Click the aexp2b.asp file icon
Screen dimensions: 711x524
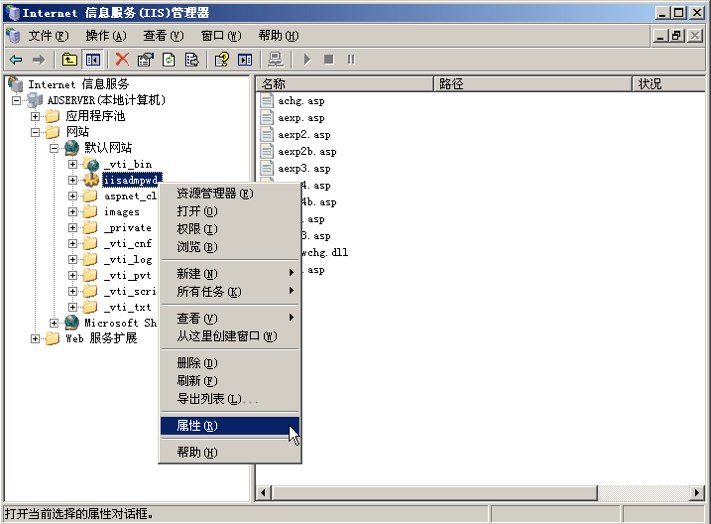267,151
